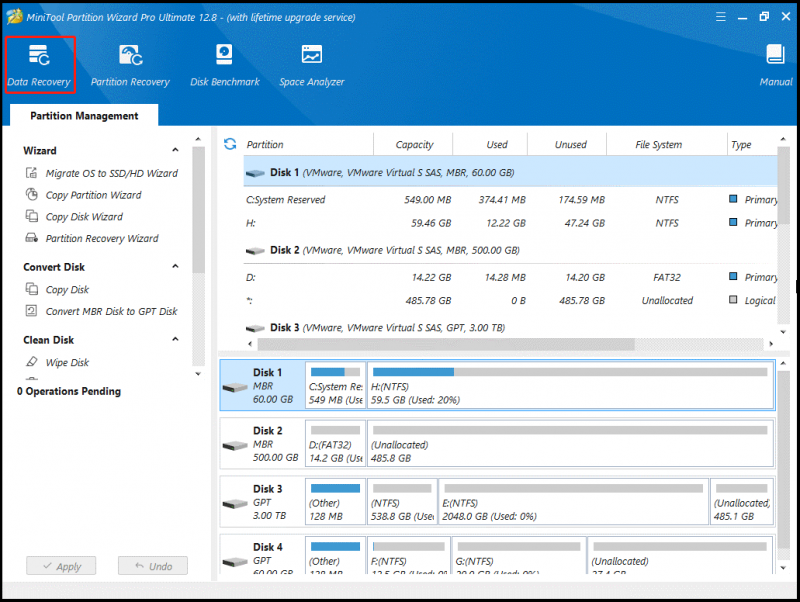Switch to the Partition Management tab
800x602 pixels.
(x=84, y=116)
